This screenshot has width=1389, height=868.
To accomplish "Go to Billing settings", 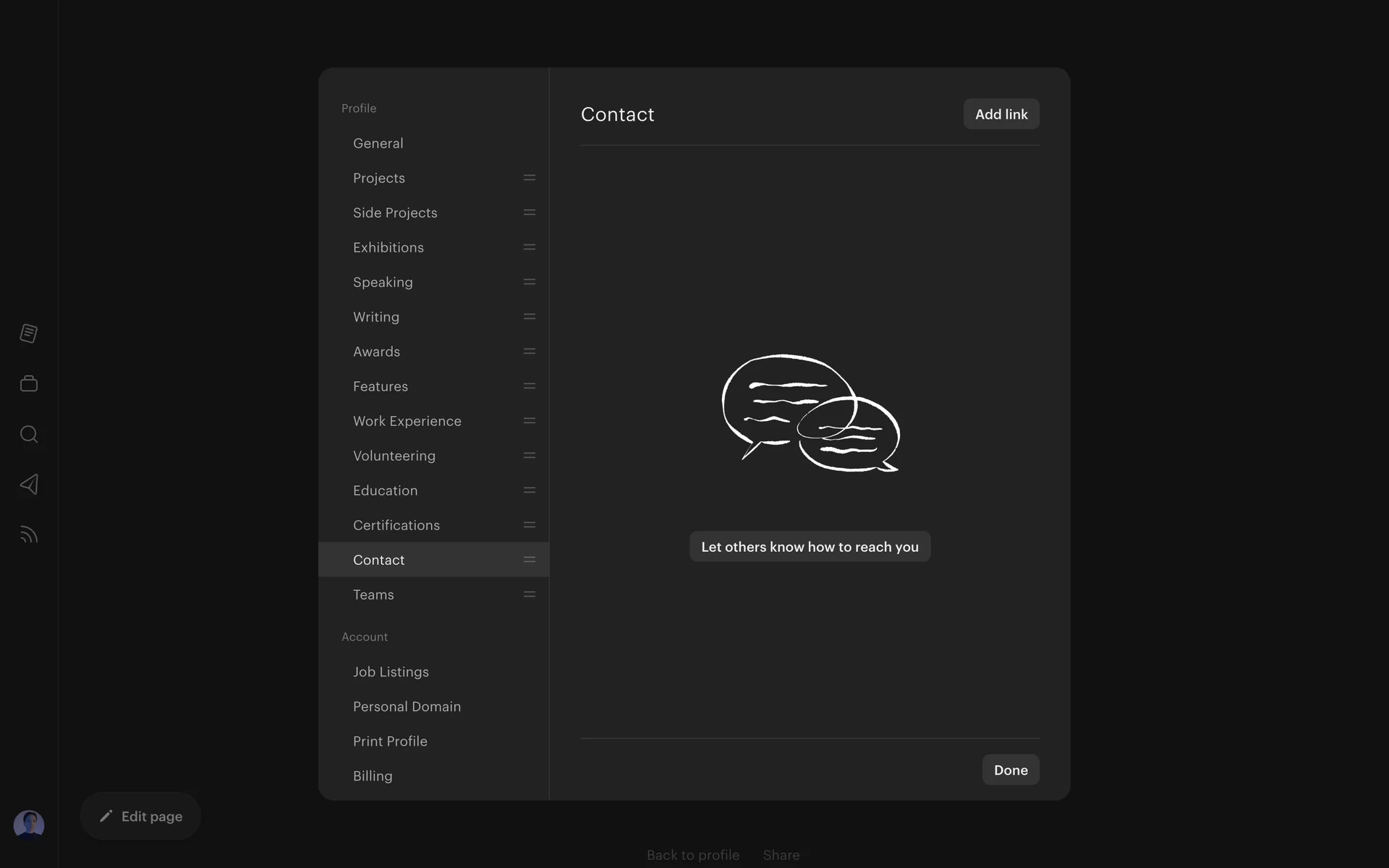I will [x=373, y=776].
